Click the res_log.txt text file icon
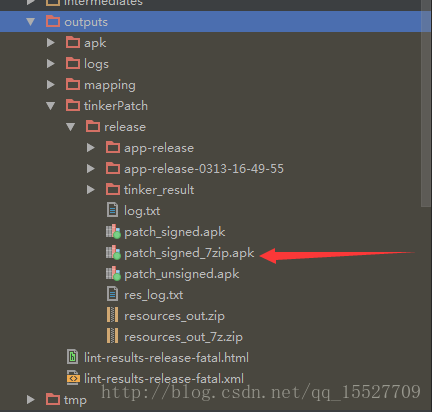The height and width of the screenshot is (412, 432). [x=113, y=294]
